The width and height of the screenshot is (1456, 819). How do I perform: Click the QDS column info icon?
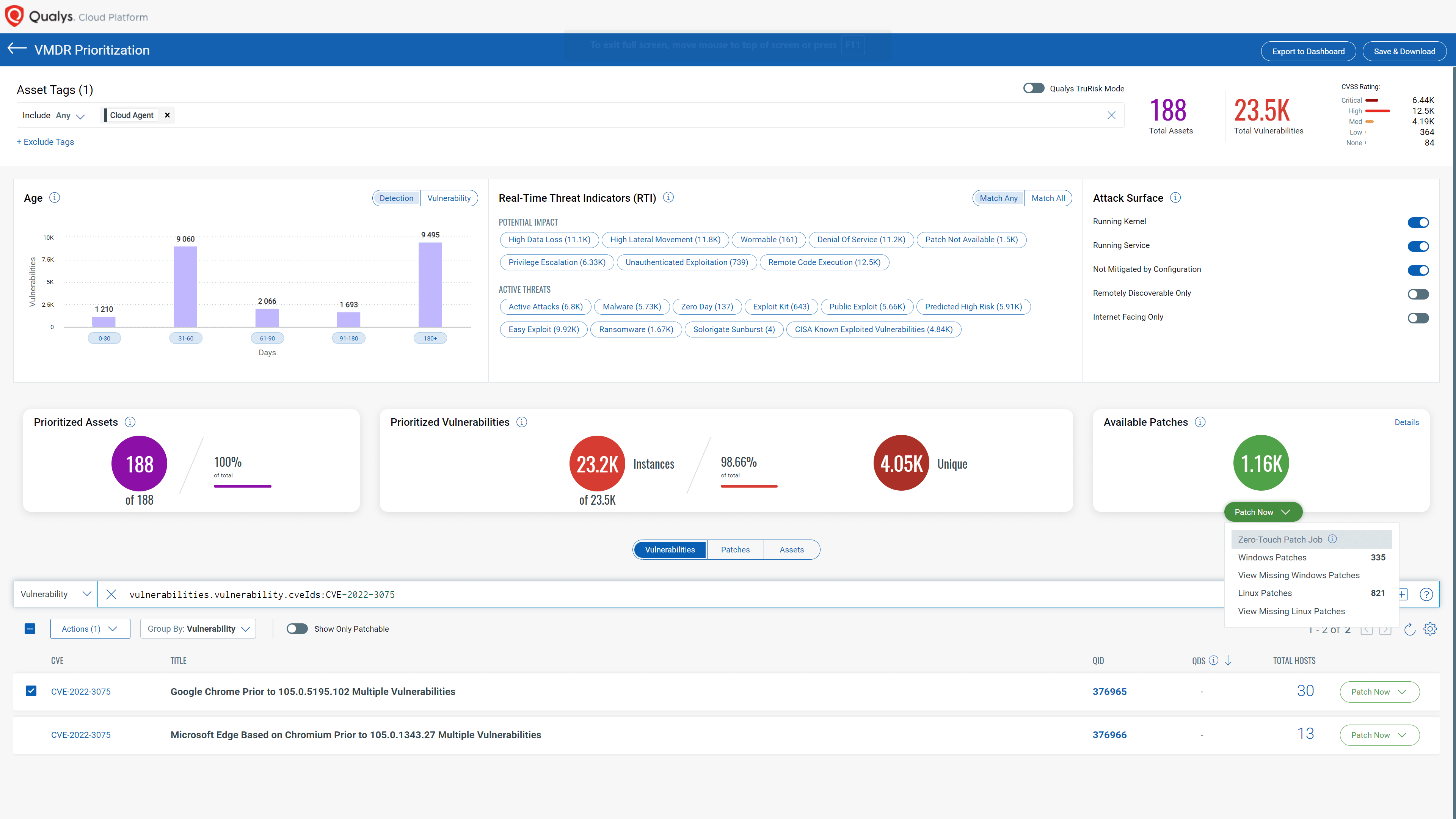(1213, 660)
